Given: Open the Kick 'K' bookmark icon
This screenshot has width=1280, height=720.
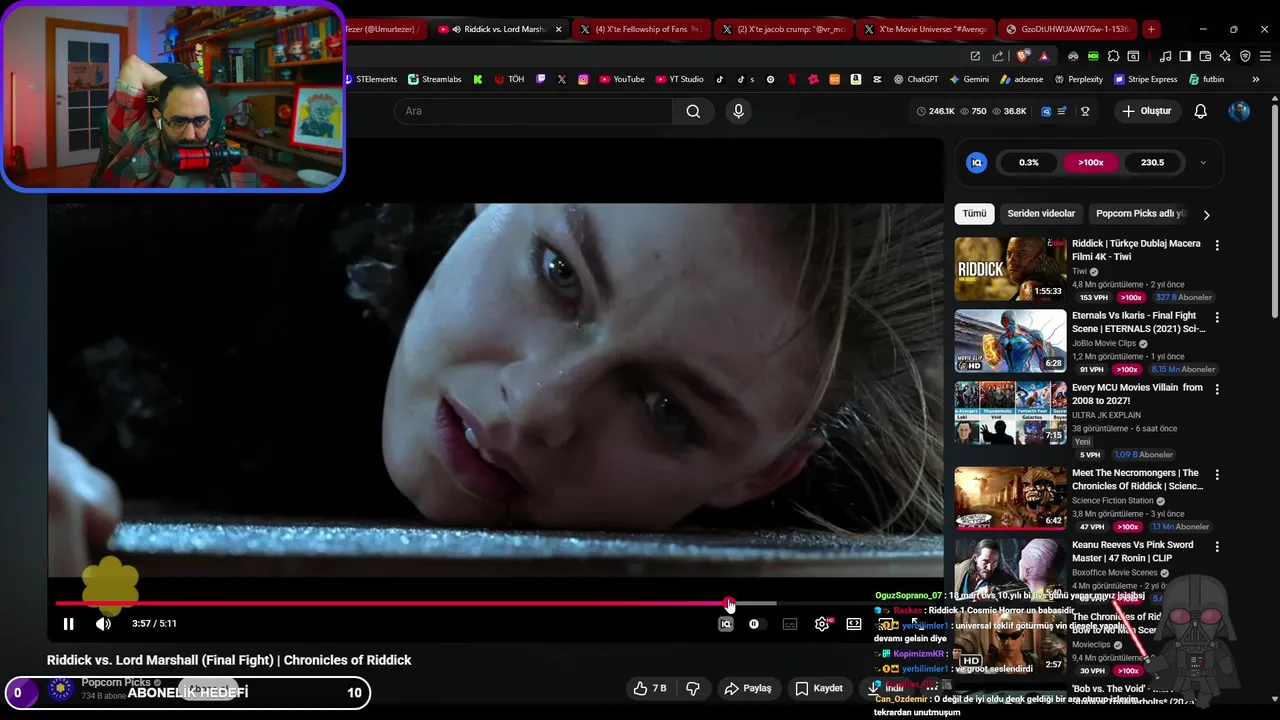Looking at the screenshot, I should coord(478,79).
